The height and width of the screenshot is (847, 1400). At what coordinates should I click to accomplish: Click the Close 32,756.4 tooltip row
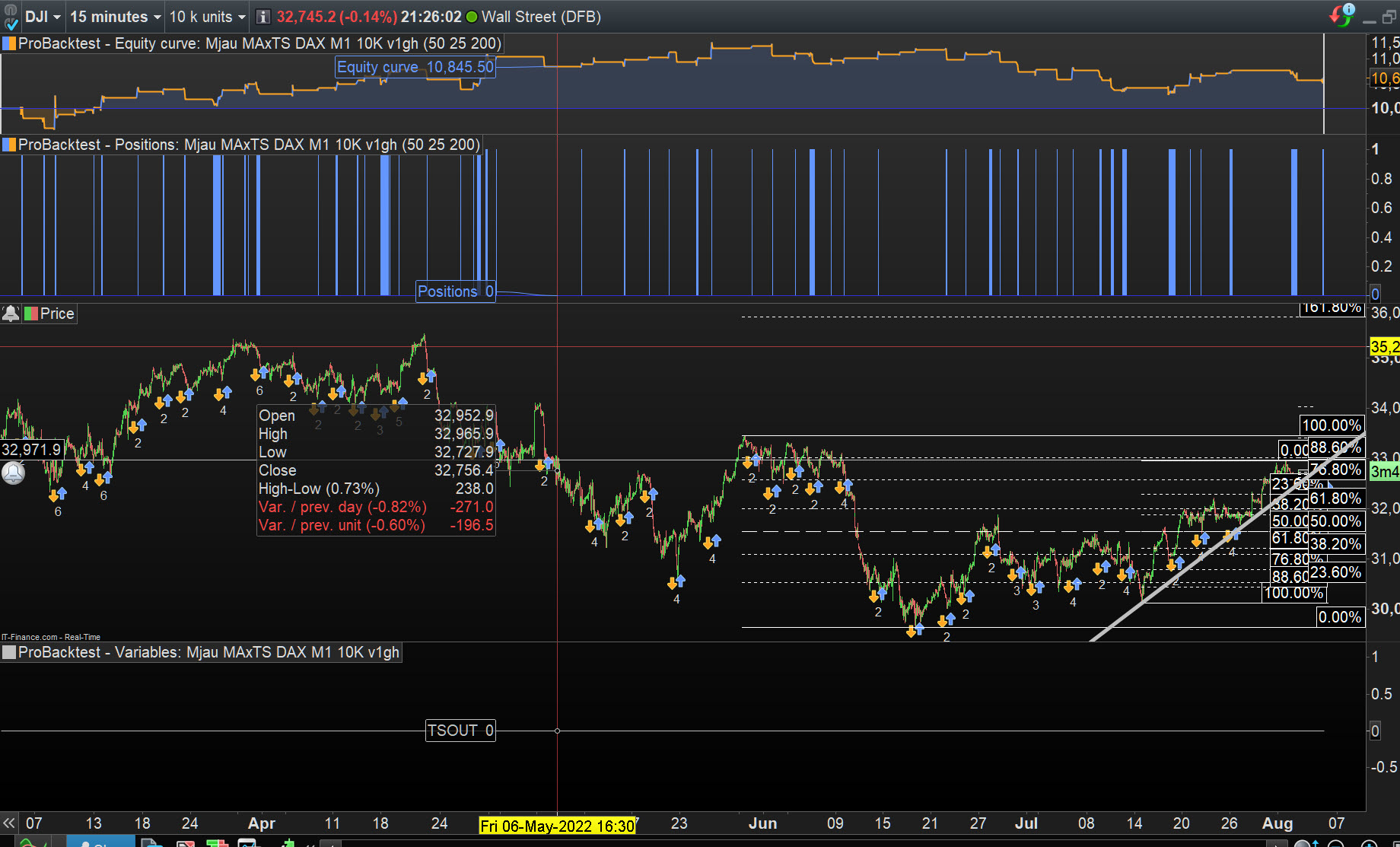tap(376, 470)
